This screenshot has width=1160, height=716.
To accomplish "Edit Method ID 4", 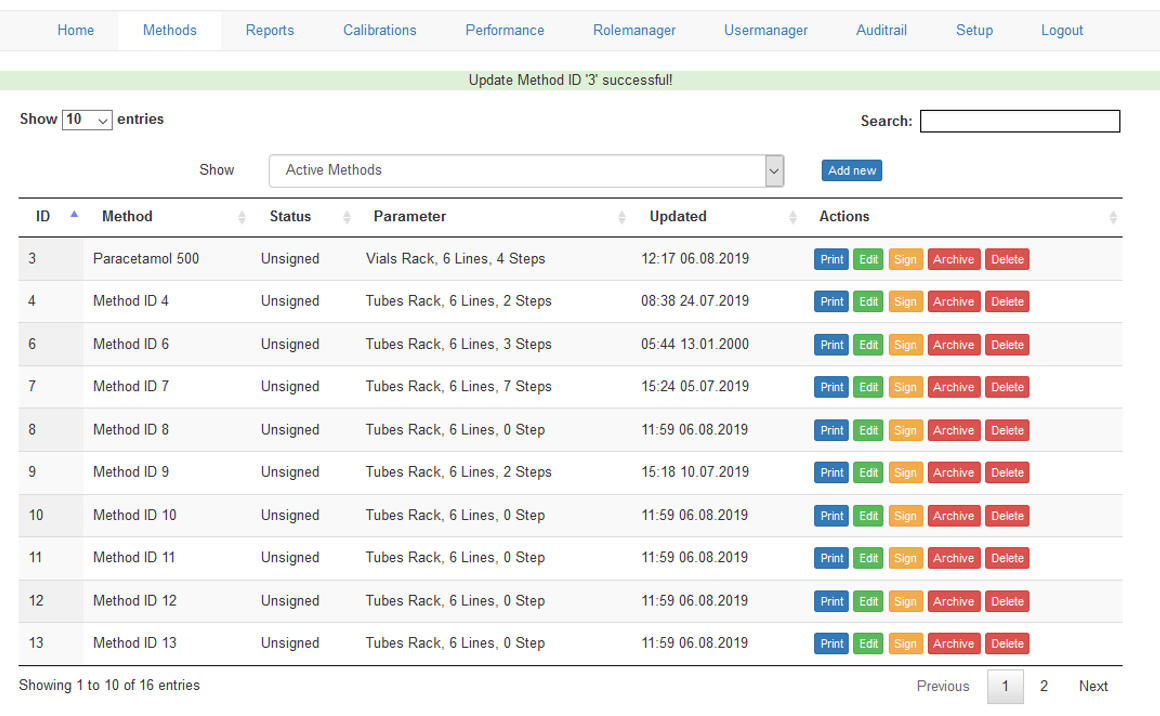I will point(868,302).
